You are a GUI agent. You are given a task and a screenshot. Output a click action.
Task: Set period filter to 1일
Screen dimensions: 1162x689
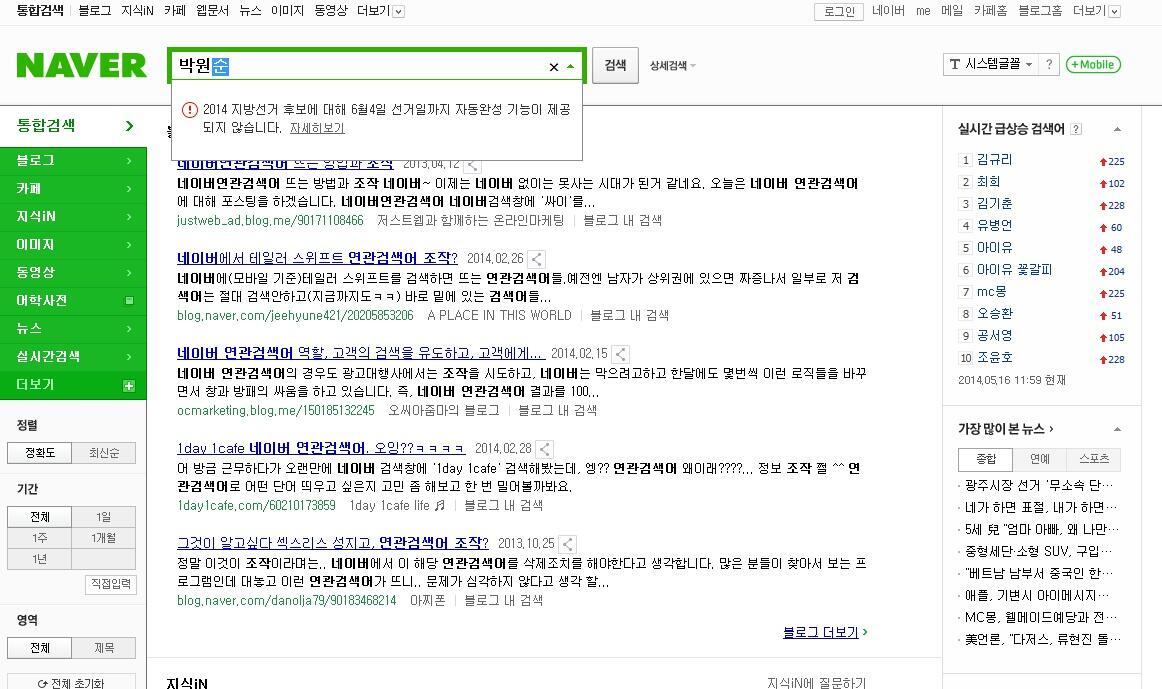point(104,517)
